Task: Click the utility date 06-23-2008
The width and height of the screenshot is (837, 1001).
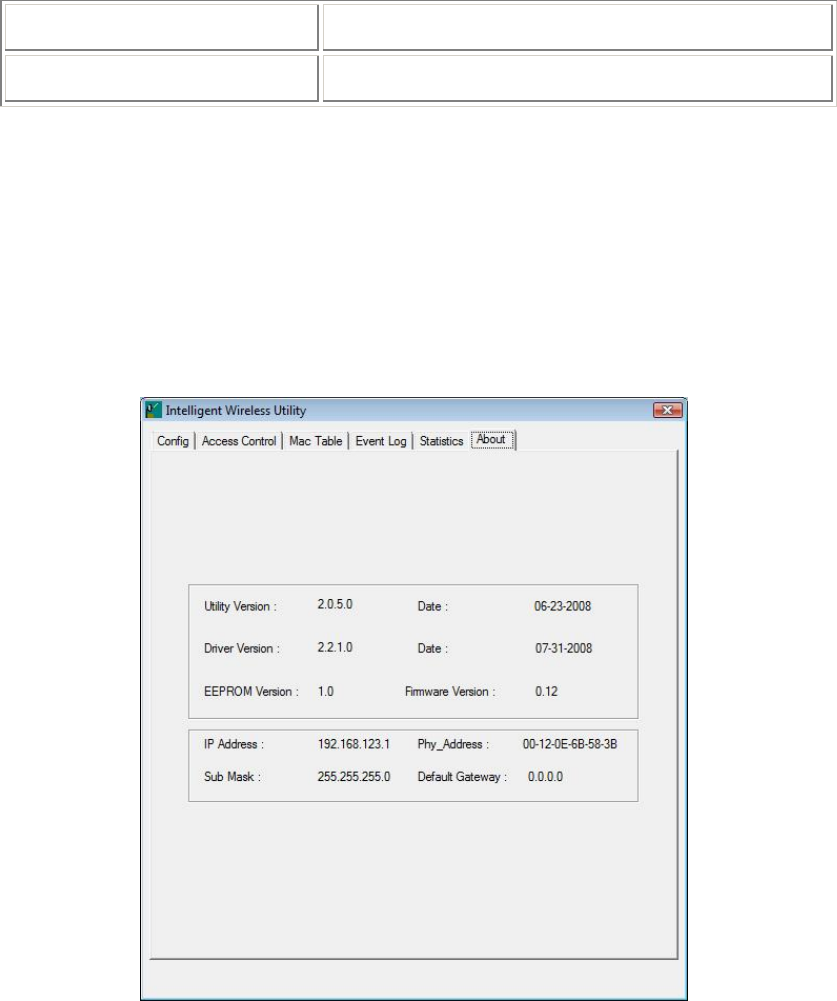Action: (x=562, y=606)
